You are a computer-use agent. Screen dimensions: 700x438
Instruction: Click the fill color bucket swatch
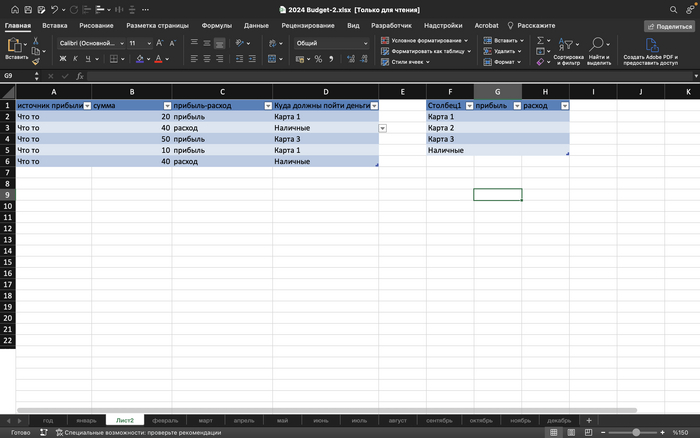point(140,59)
